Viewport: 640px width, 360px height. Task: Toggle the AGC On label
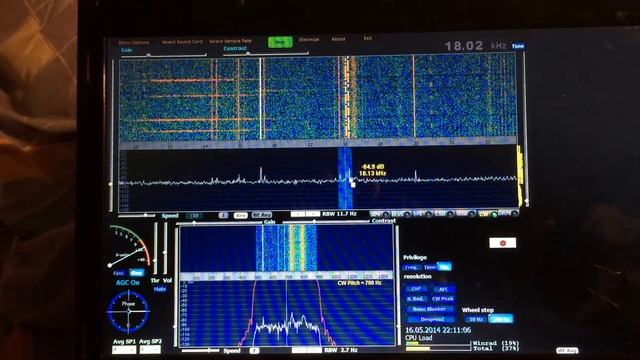pyautogui.click(x=127, y=282)
